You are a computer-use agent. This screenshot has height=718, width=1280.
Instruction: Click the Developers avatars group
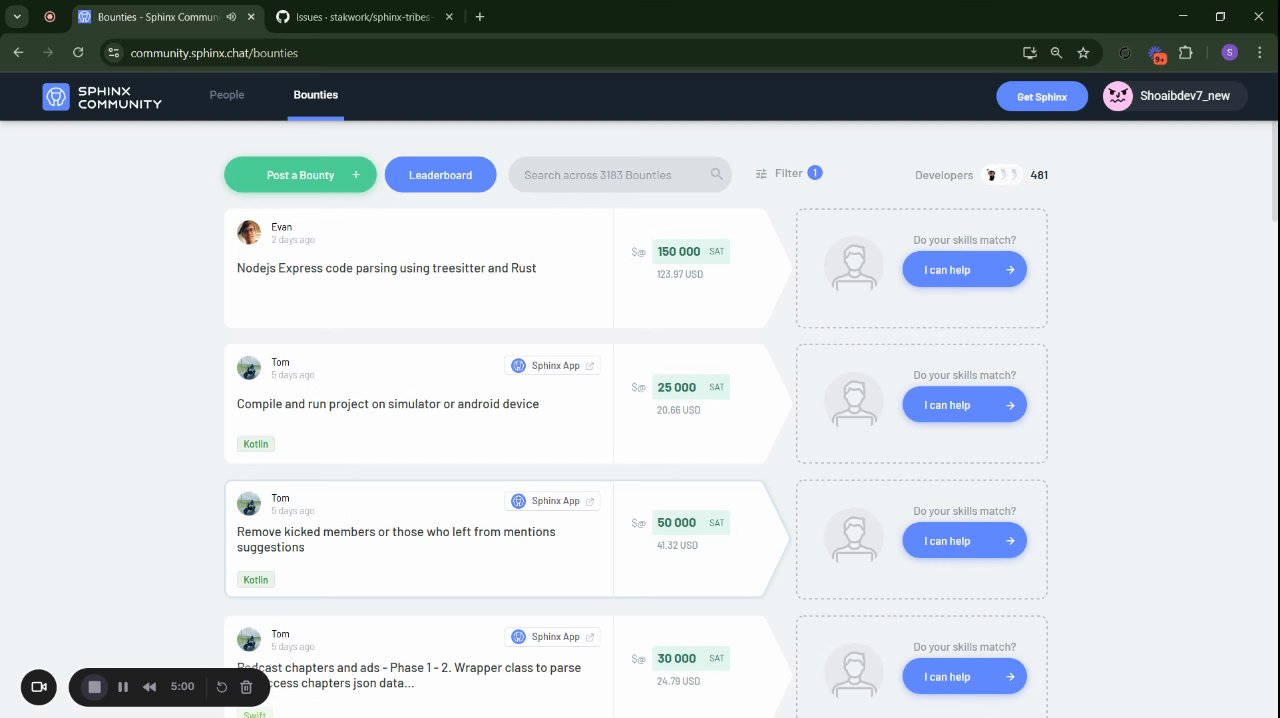click(1001, 175)
